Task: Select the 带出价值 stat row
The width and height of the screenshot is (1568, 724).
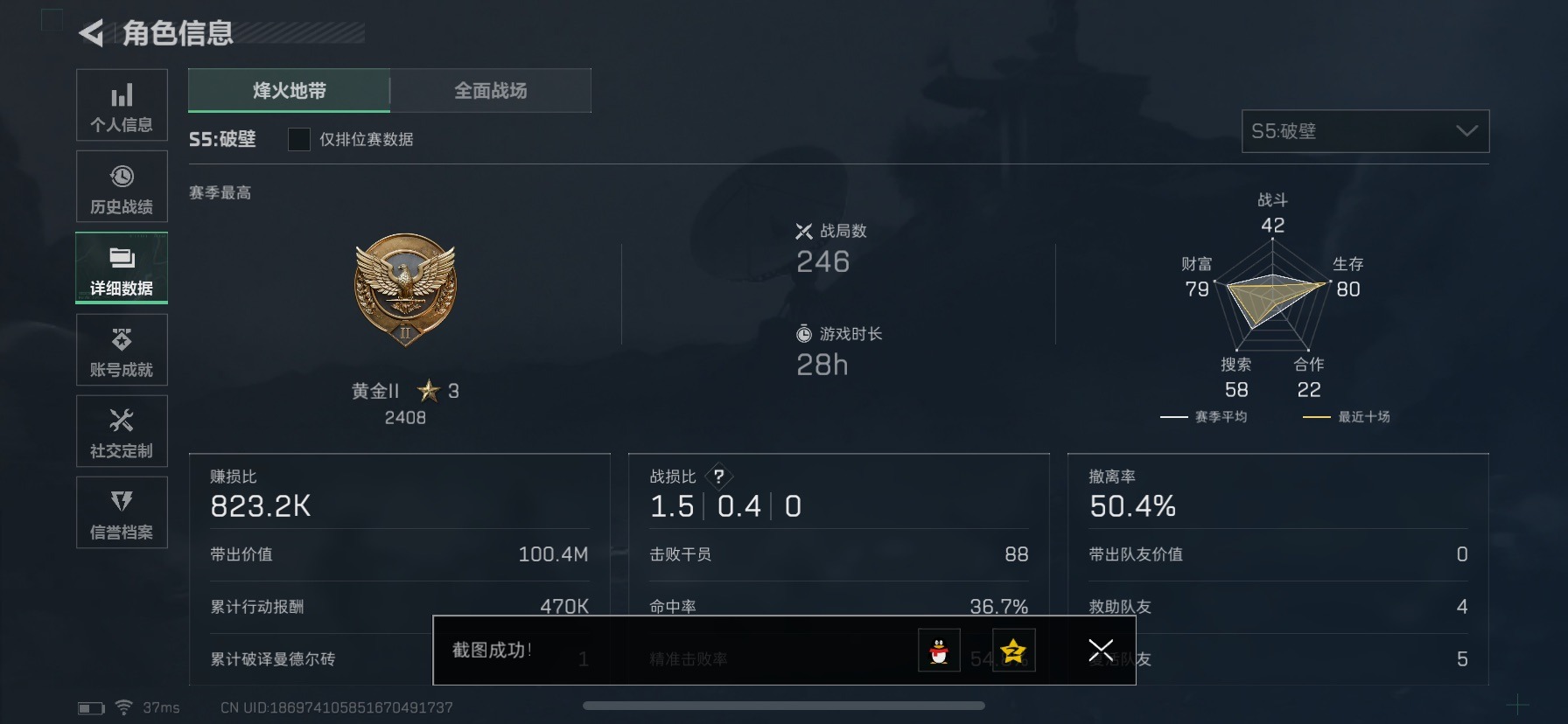Action: click(x=399, y=554)
